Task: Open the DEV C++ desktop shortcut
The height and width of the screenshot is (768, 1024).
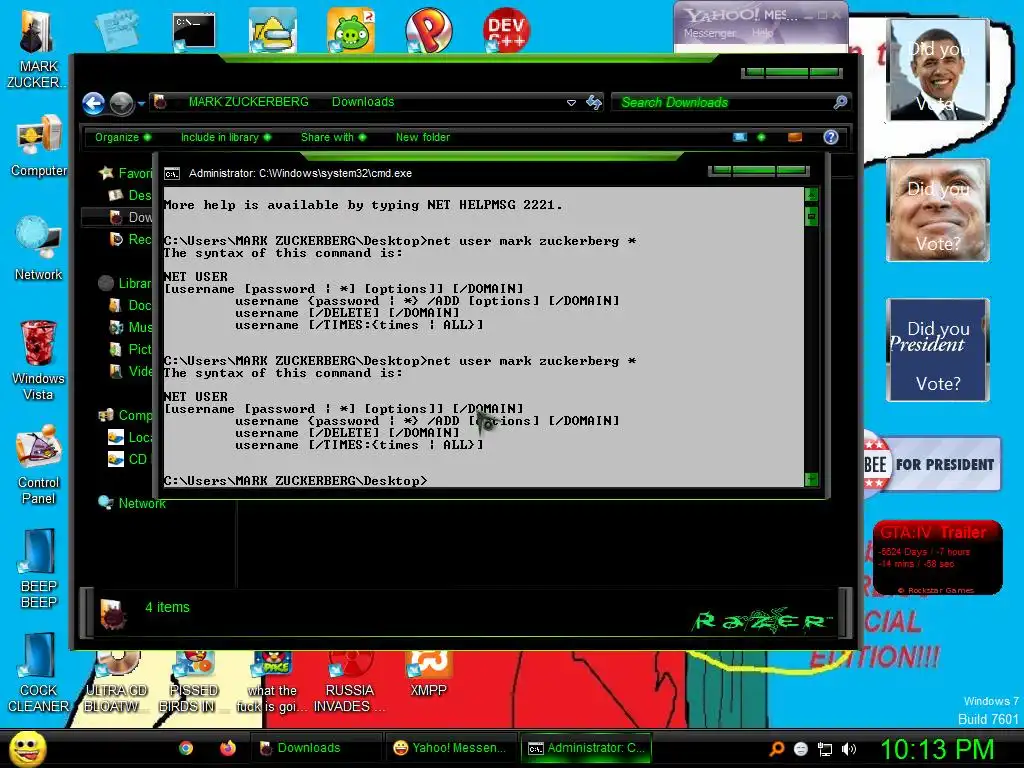Action: point(506,30)
